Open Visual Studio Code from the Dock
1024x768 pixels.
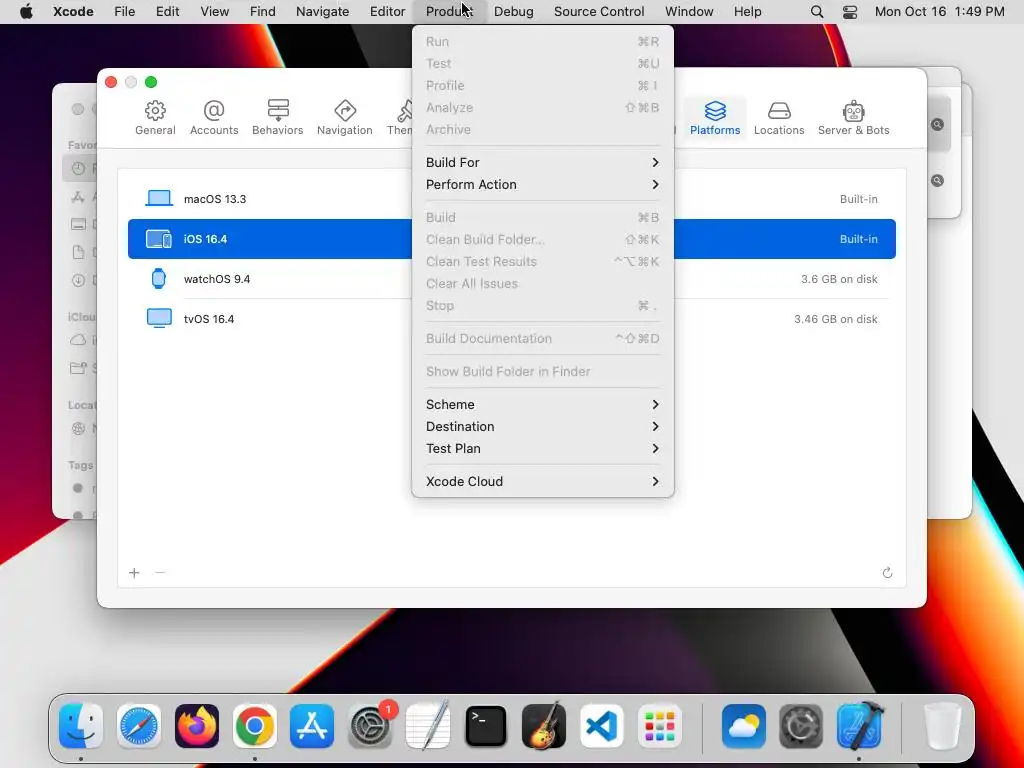click(x=601, y=726)
